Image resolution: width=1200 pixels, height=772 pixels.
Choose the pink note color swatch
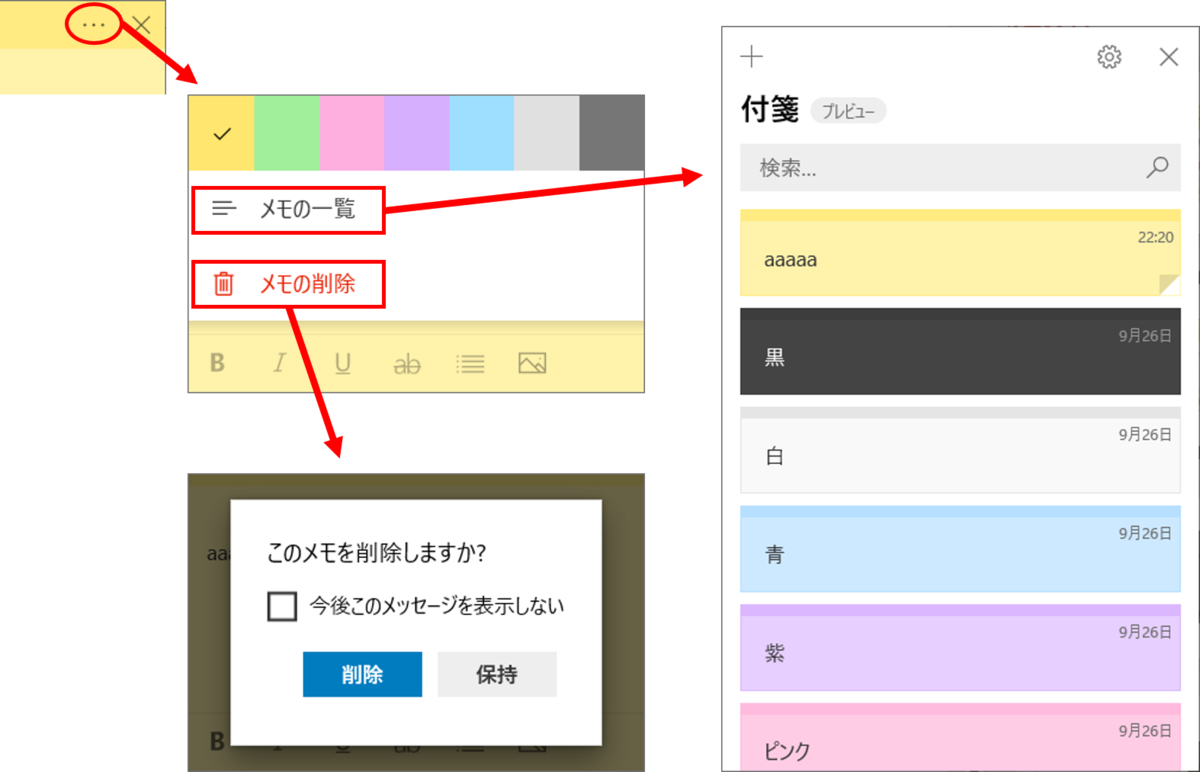[351, 133]
